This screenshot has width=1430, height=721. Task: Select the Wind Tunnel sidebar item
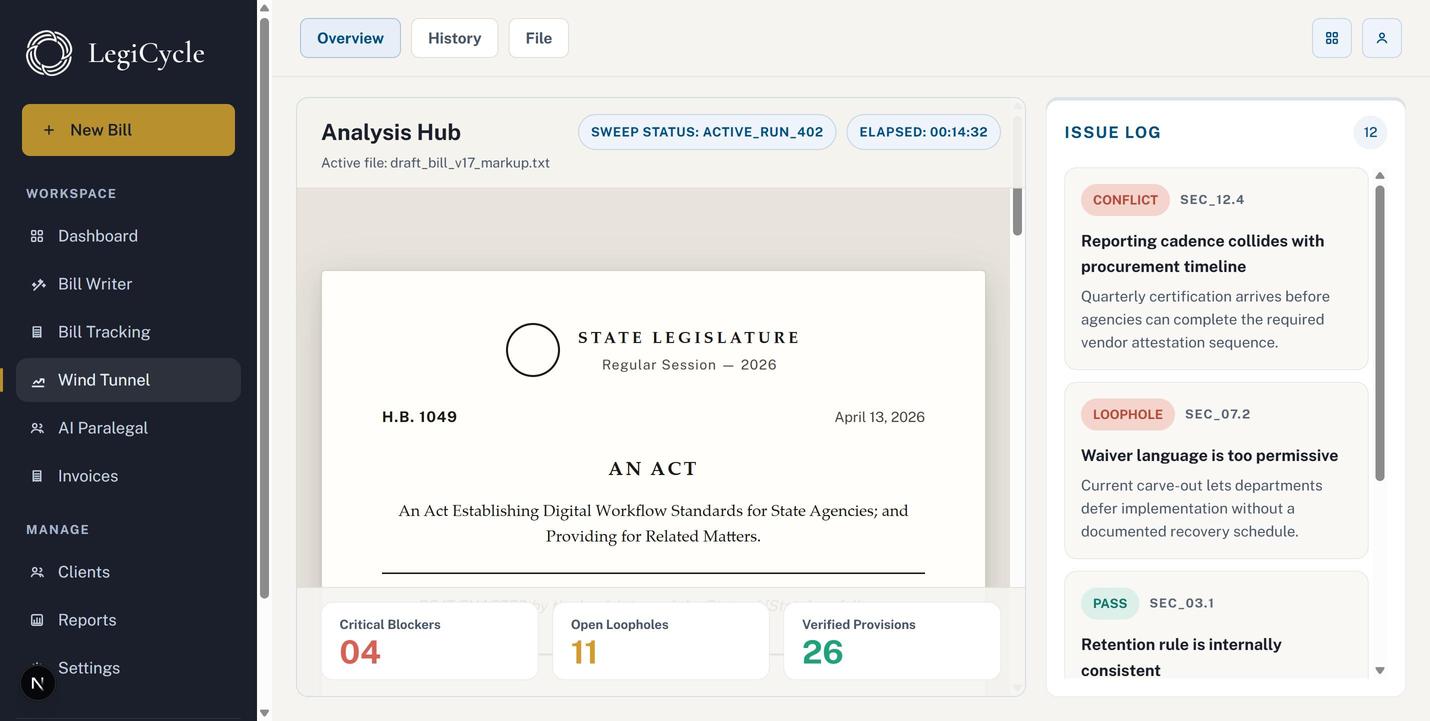[x=128, y=380]
